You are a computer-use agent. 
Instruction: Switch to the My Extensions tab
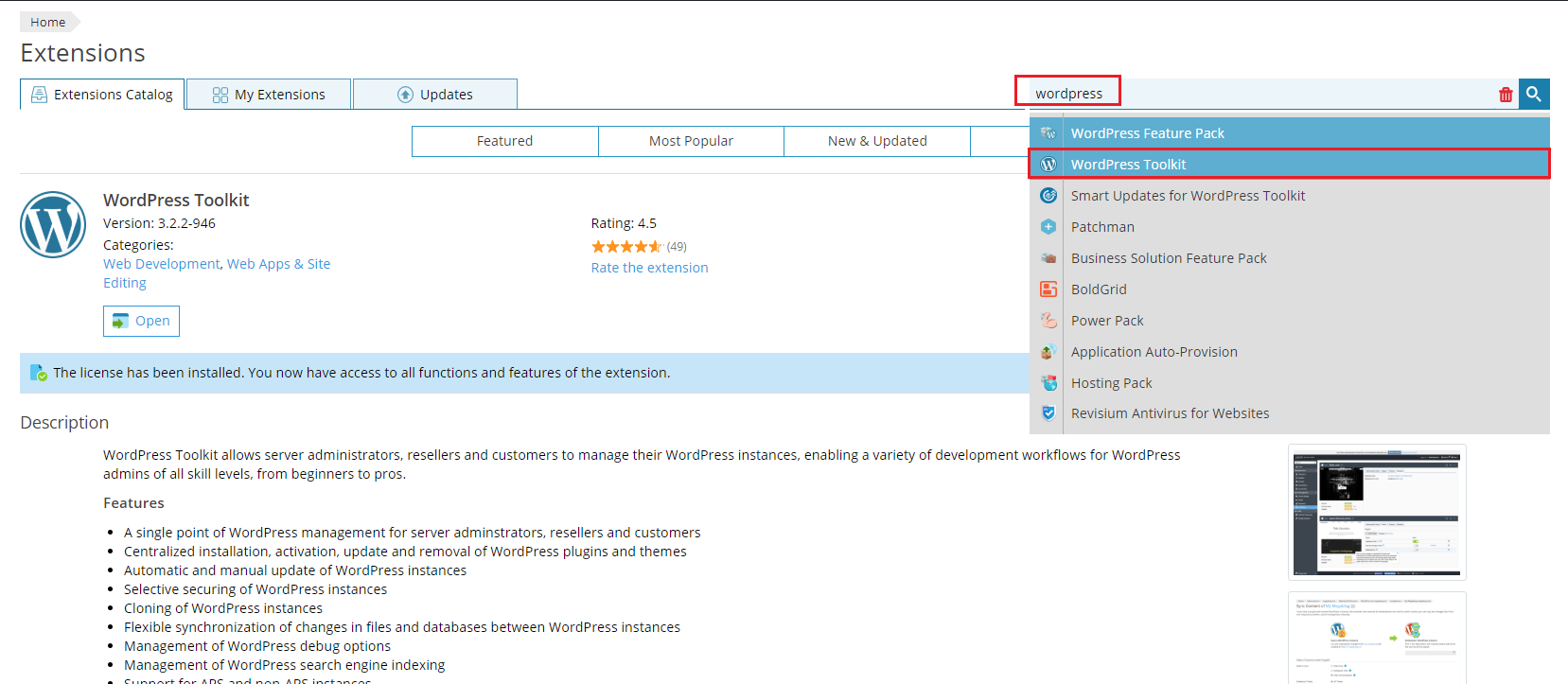(269, 95)
